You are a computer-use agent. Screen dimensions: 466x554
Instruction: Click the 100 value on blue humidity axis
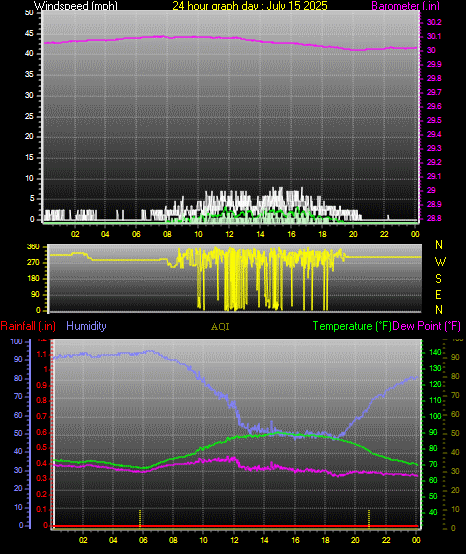coord(17,341)
